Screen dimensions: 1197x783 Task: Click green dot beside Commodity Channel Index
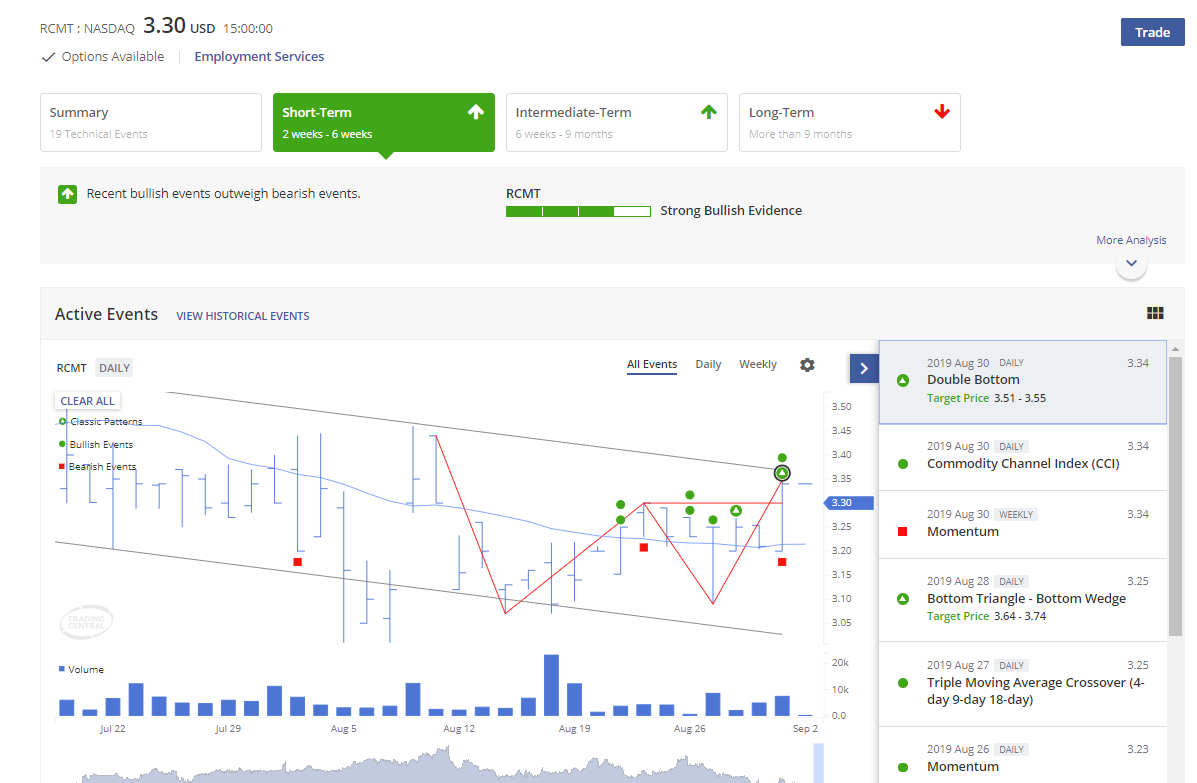[x=902, y=464]
